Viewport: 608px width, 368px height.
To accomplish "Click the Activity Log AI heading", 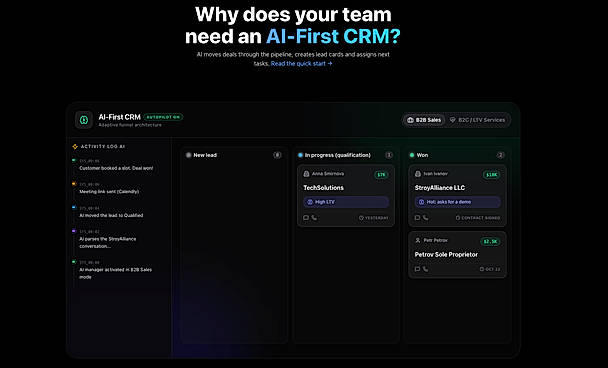I will coord(103,147).
